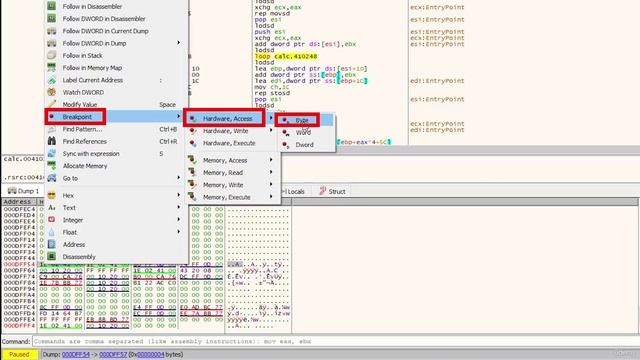
Task: Click the Memory, Write breakpoint icon
Action: (192, 185)
